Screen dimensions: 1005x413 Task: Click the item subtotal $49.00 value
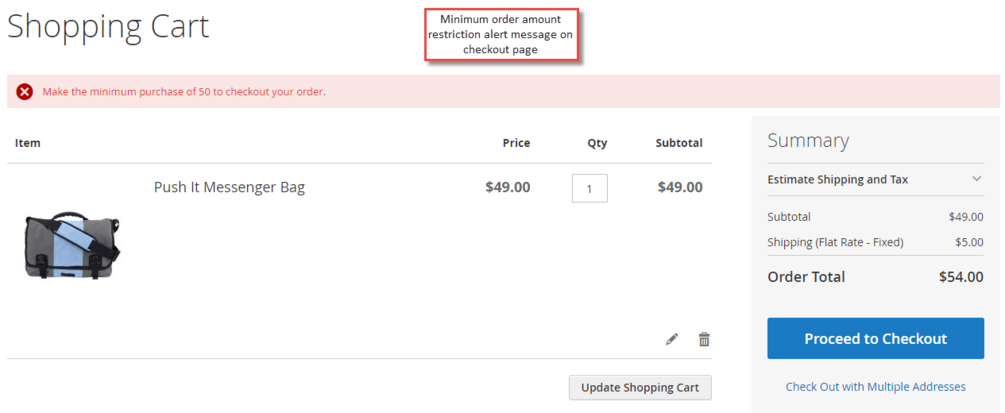(x=680, y=187)
